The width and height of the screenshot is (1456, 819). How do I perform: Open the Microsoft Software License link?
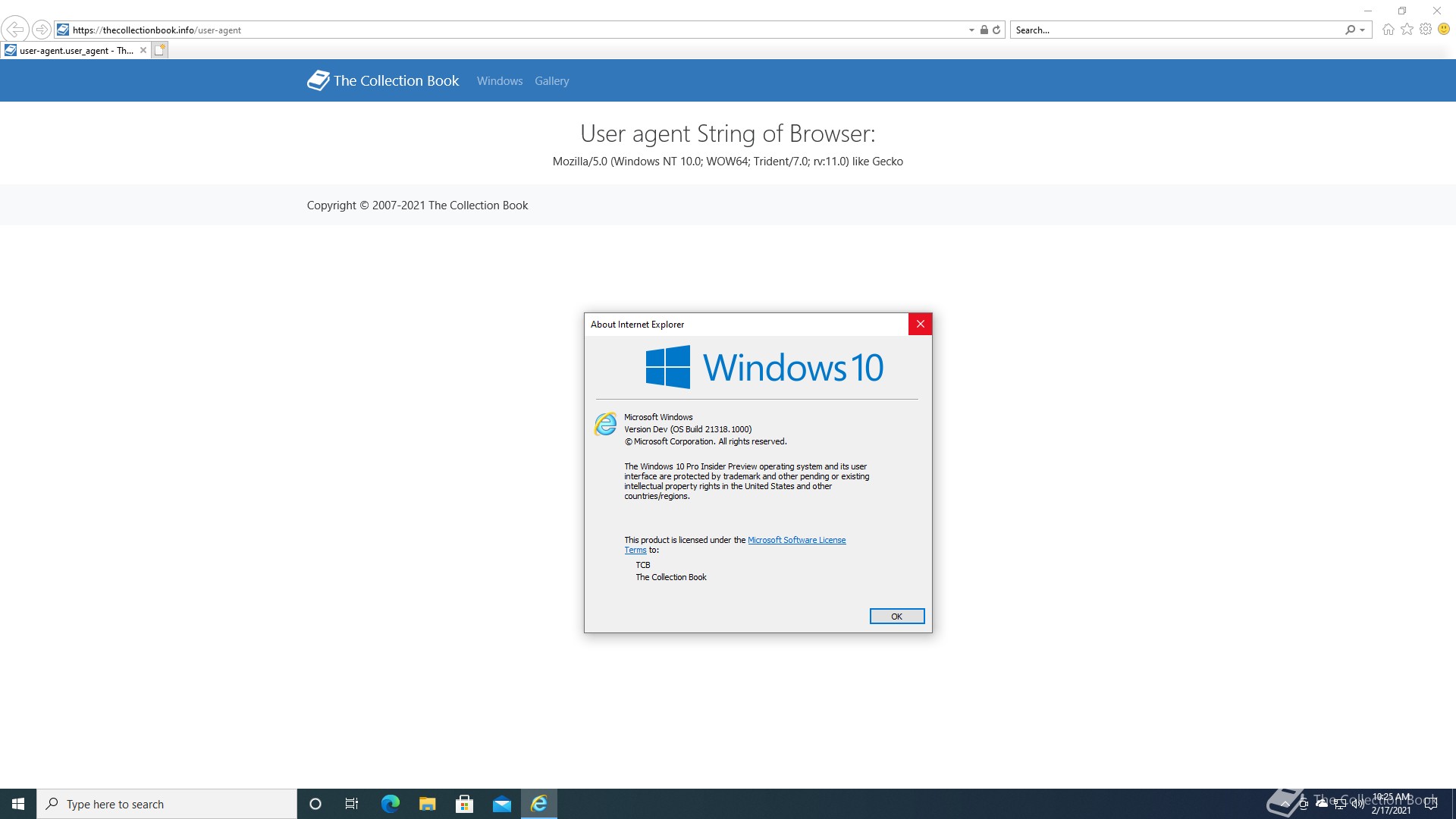[796, 540]
